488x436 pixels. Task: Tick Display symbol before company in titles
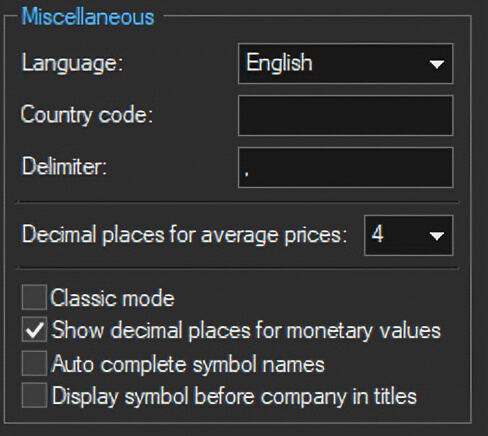click(x=34, y=395)
